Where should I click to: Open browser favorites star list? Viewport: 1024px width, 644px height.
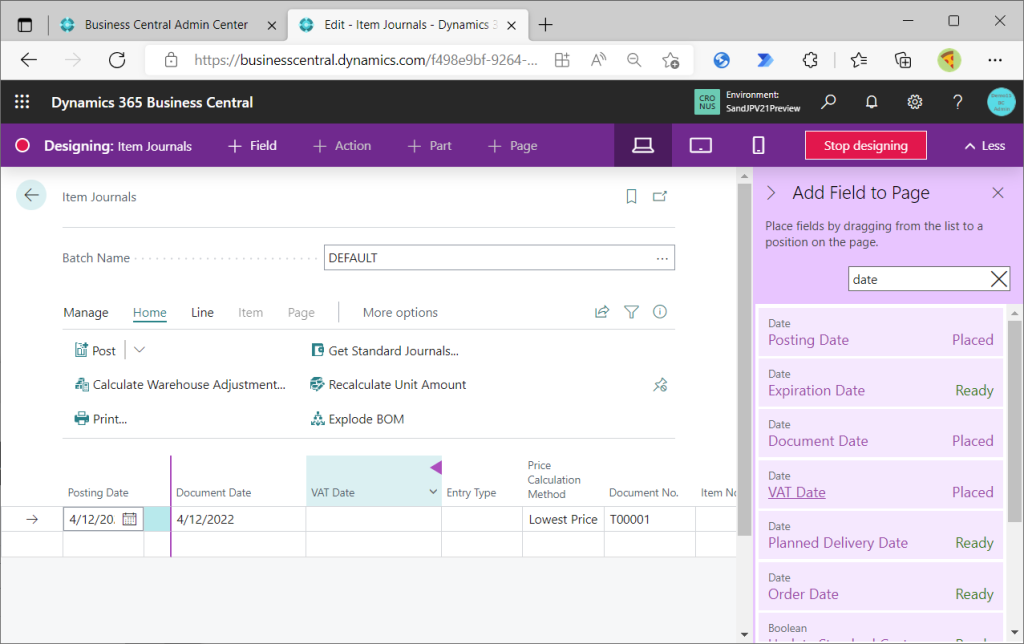[x=859, y=60]
